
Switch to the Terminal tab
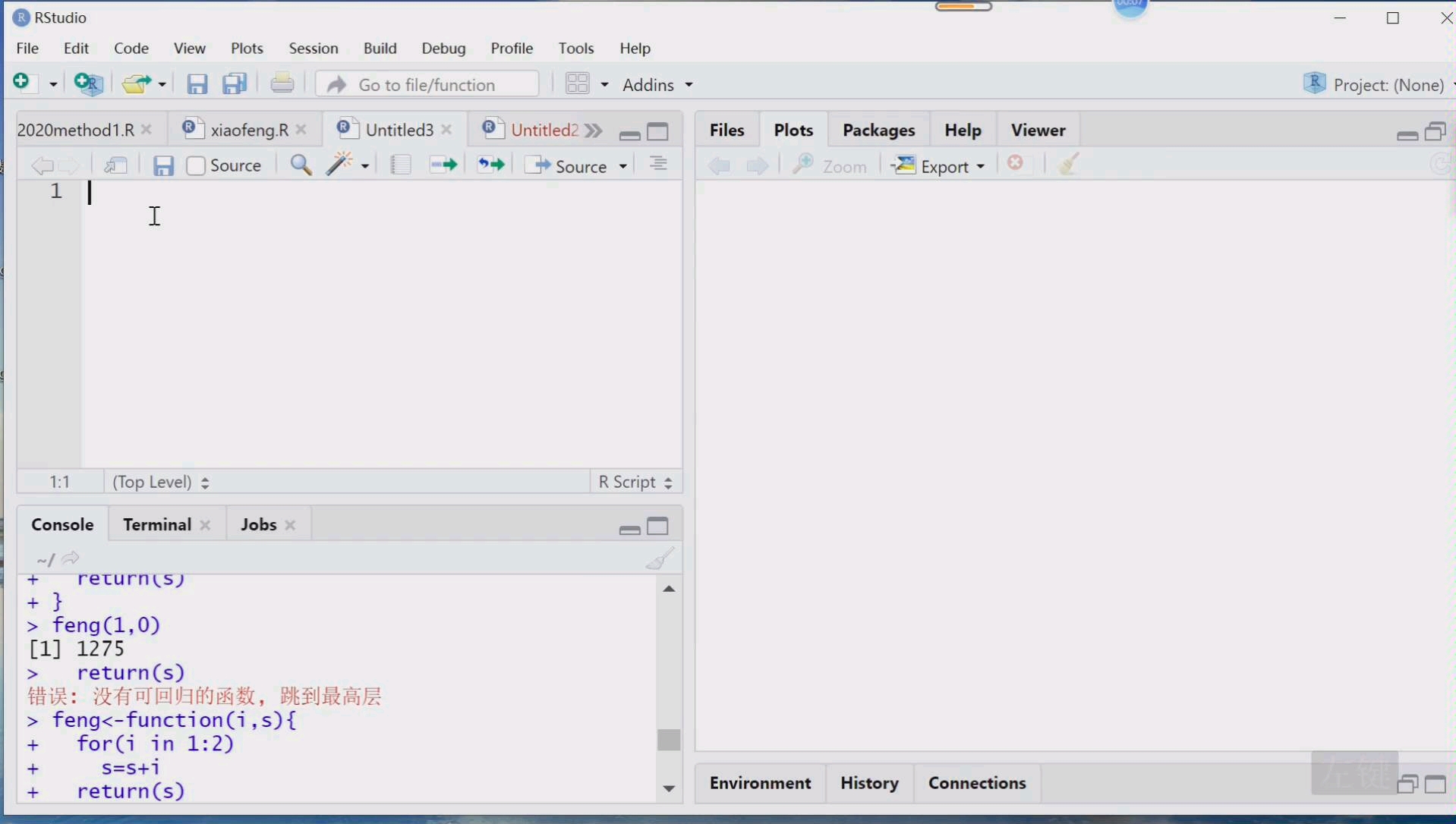[157, 525]
